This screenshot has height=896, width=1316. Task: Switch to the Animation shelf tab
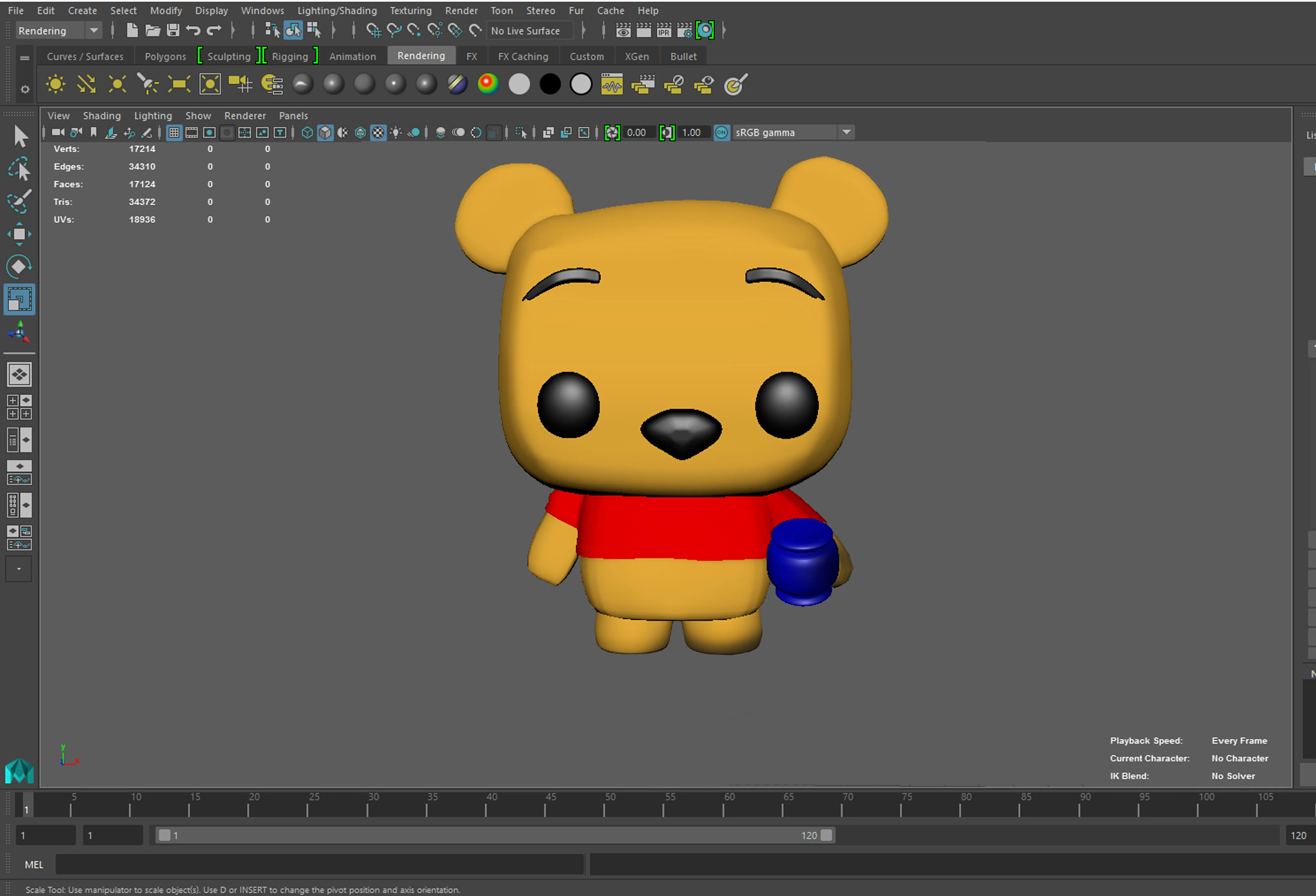352,56
